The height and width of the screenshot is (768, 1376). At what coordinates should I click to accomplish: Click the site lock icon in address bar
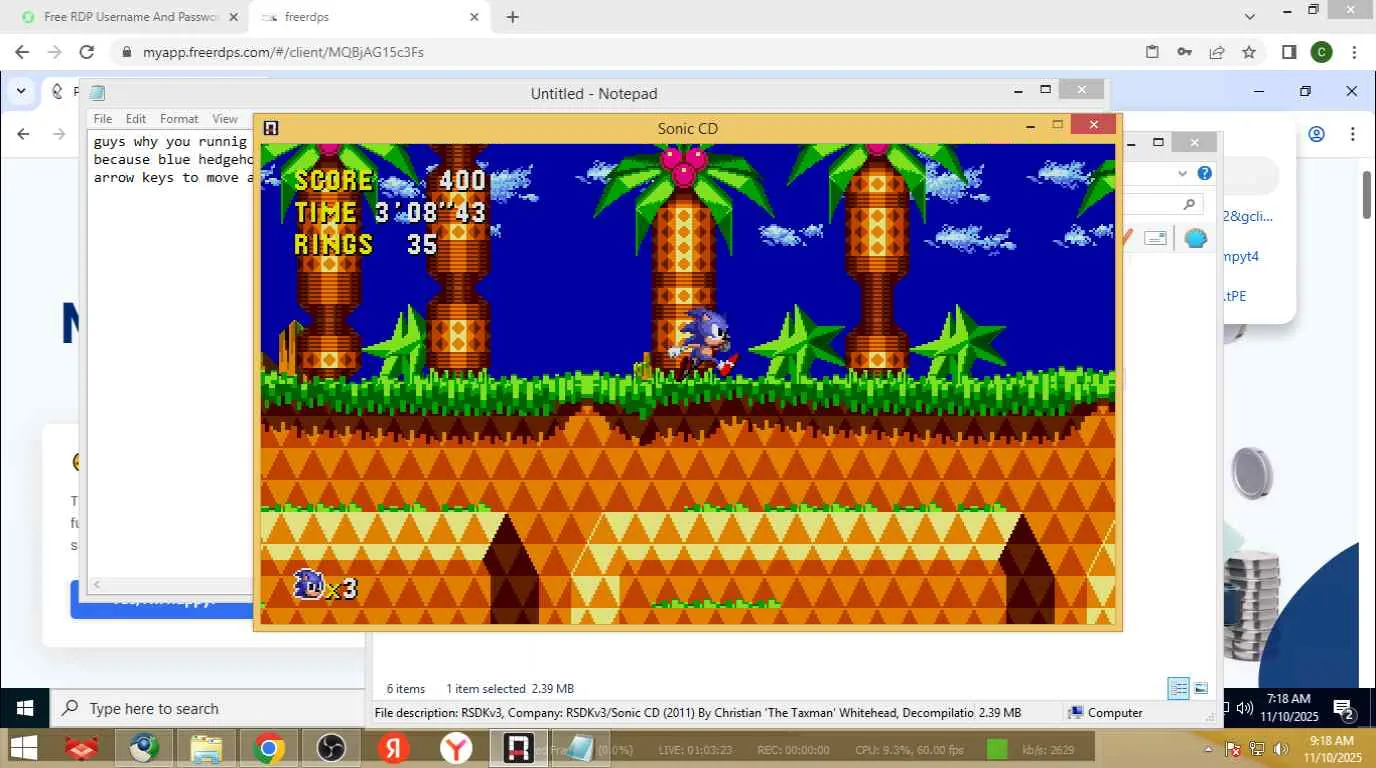tap(126, 52)
